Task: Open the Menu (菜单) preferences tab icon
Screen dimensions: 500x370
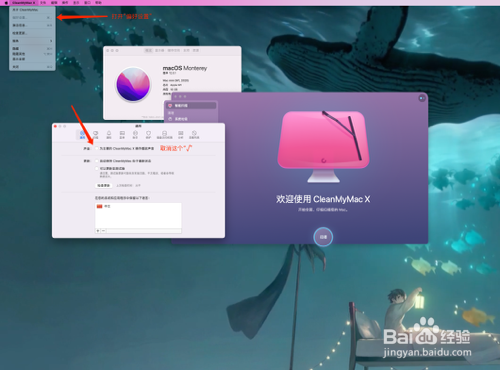Action: (x=122, y=134)
